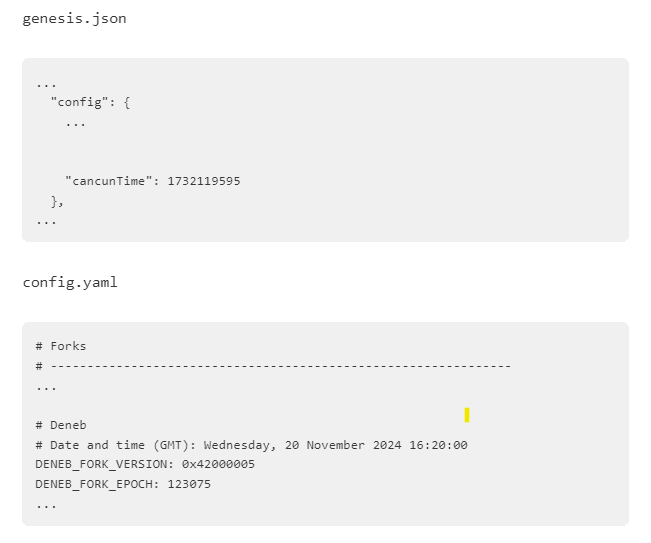Image resolution: width=651 pixels, height=543 pixels.
Task: Click the 1732119595 timestamp value
Action: pos(203,181)
